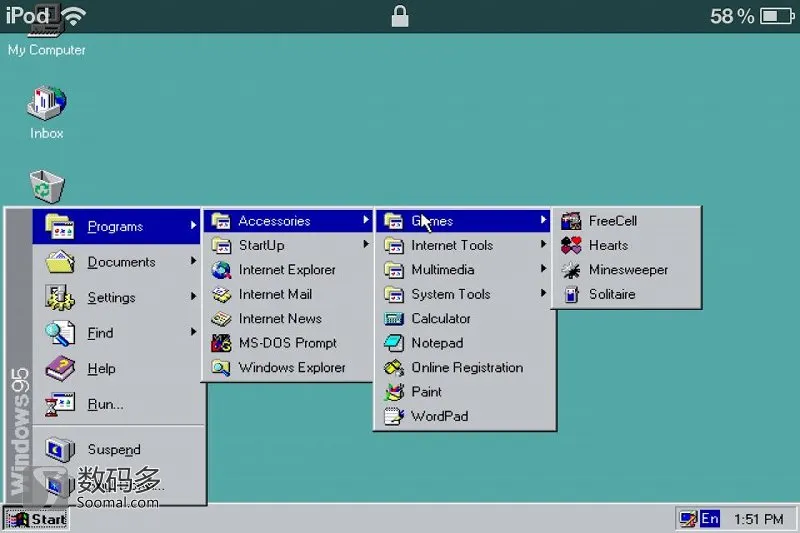Click the Minesweeper mine icon
This screenshot has height=533, width=800.
(571, 270)
